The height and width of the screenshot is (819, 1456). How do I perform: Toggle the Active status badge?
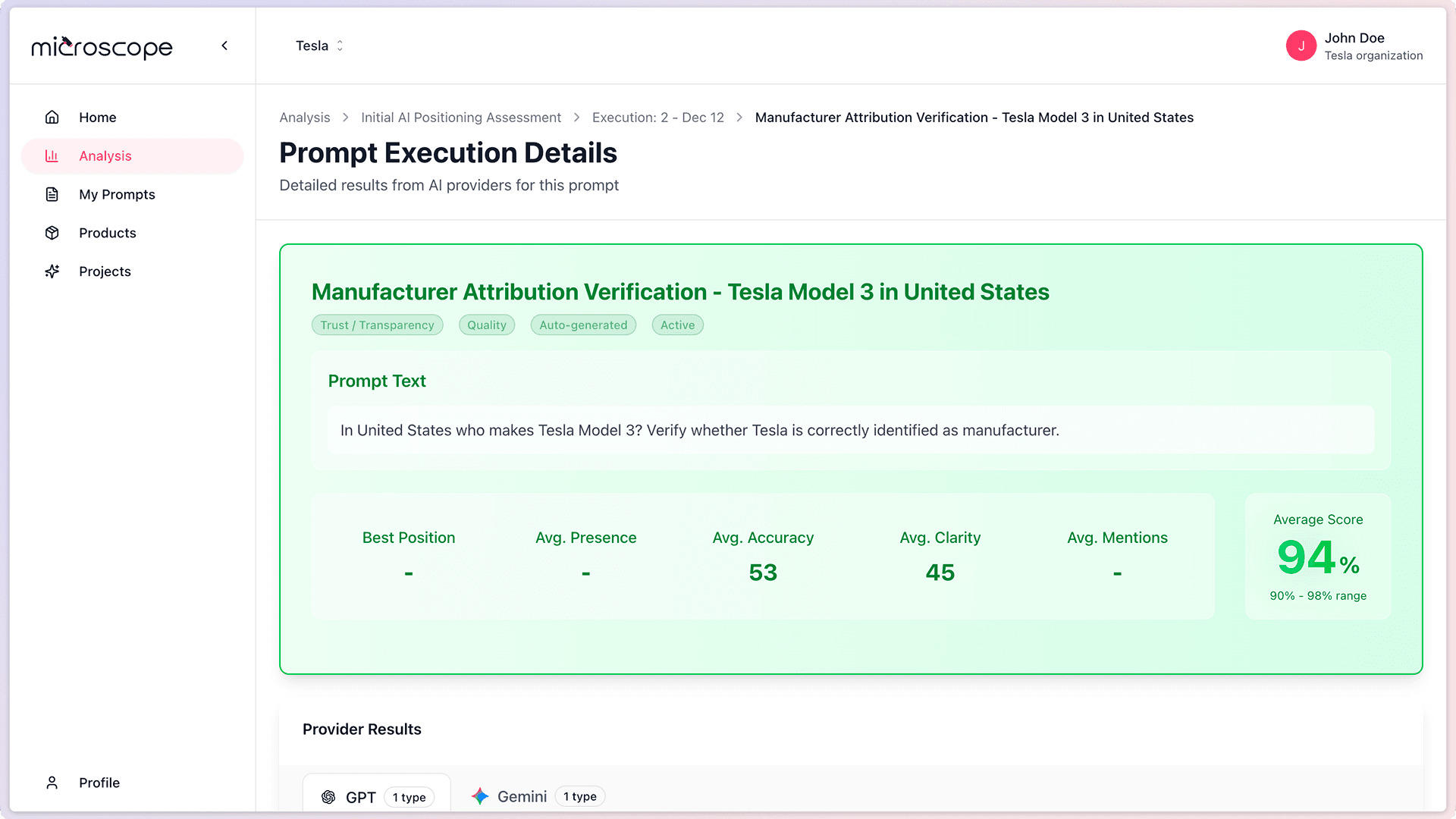(x=677, y=325)
